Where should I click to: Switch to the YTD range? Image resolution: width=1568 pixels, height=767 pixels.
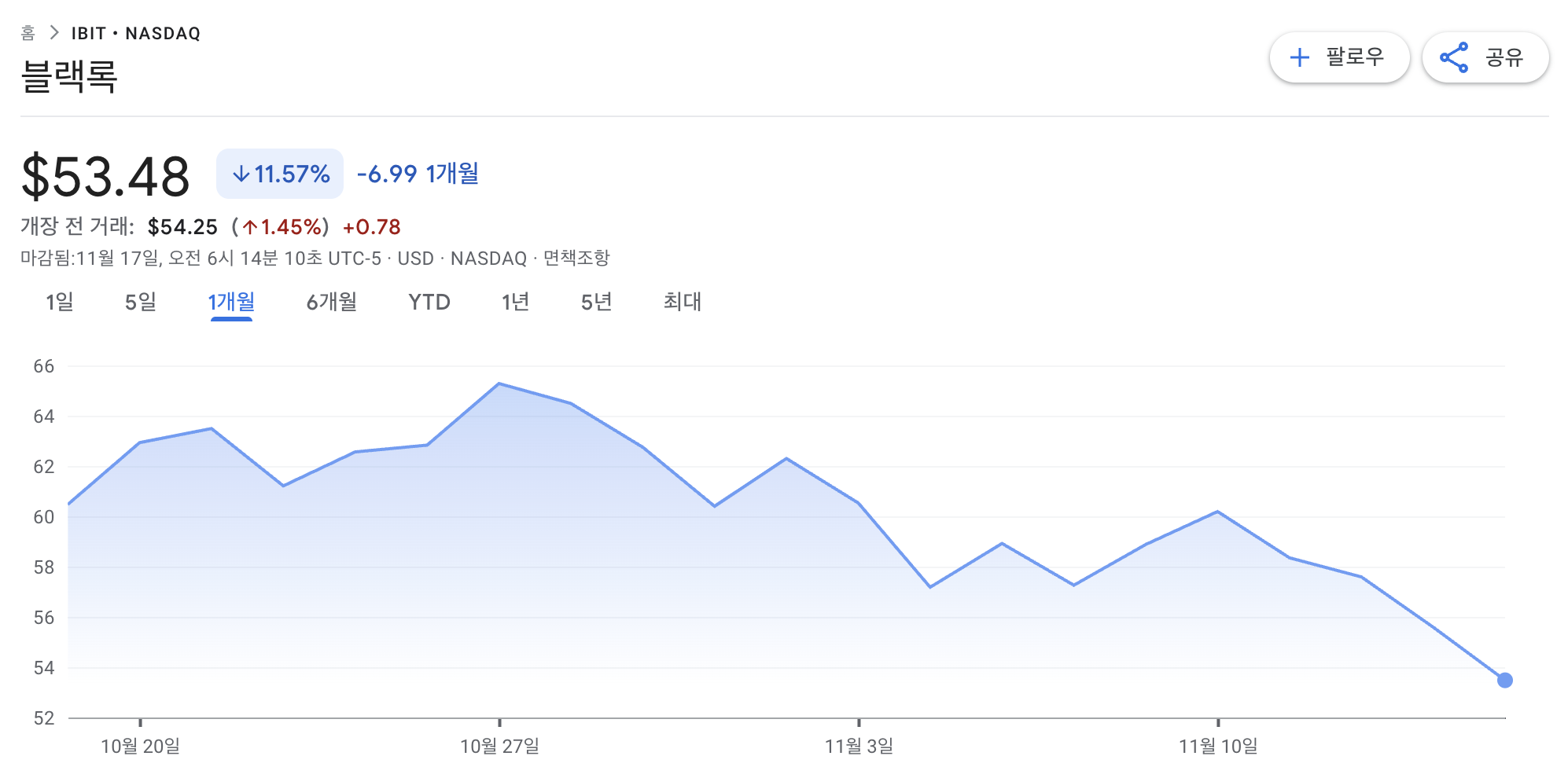coord(429,302)
